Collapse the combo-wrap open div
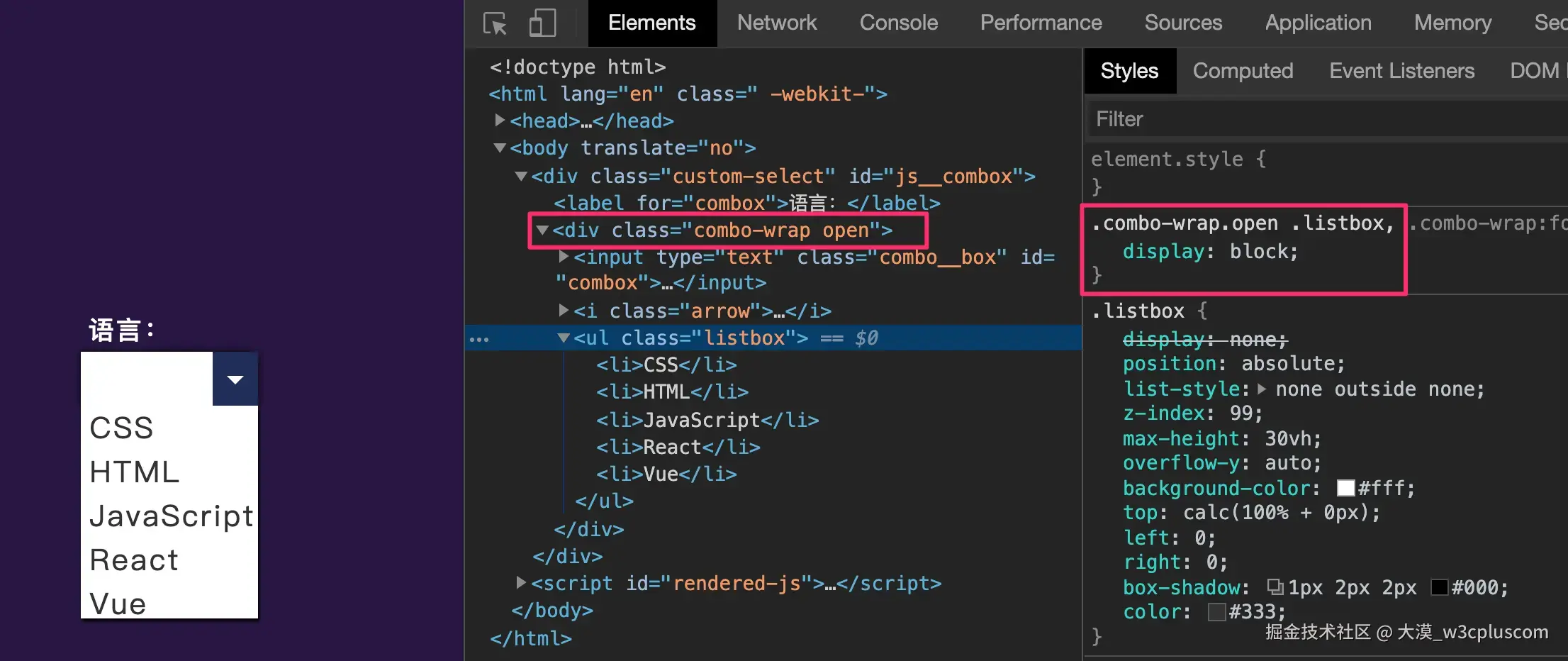This screenshot has height=661, width=1568. pos(542,230)
